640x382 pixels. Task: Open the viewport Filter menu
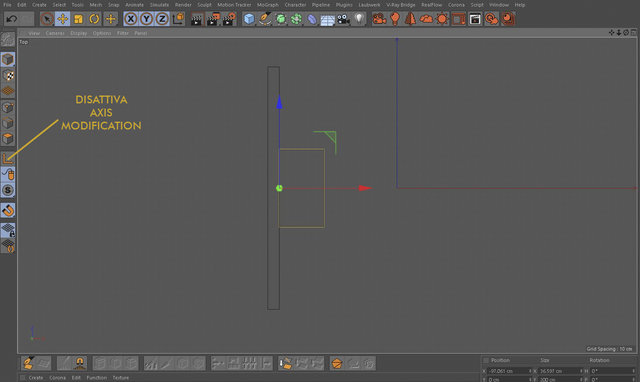point(122,33)
